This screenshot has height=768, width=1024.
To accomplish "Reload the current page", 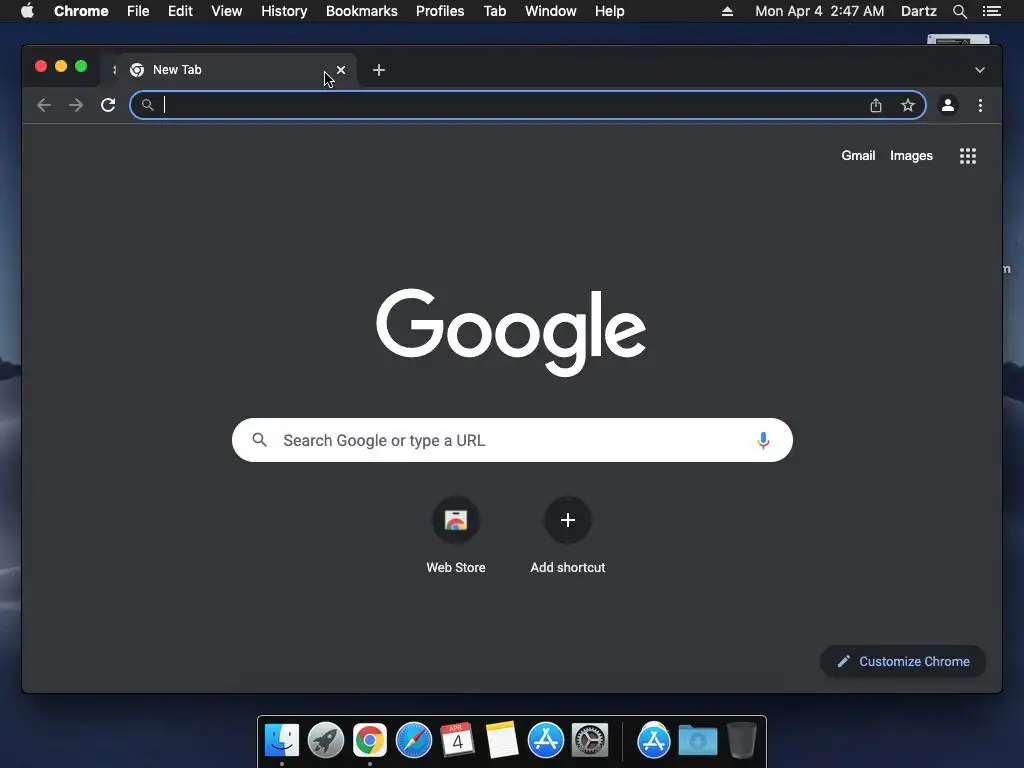I will pos(108,105).
